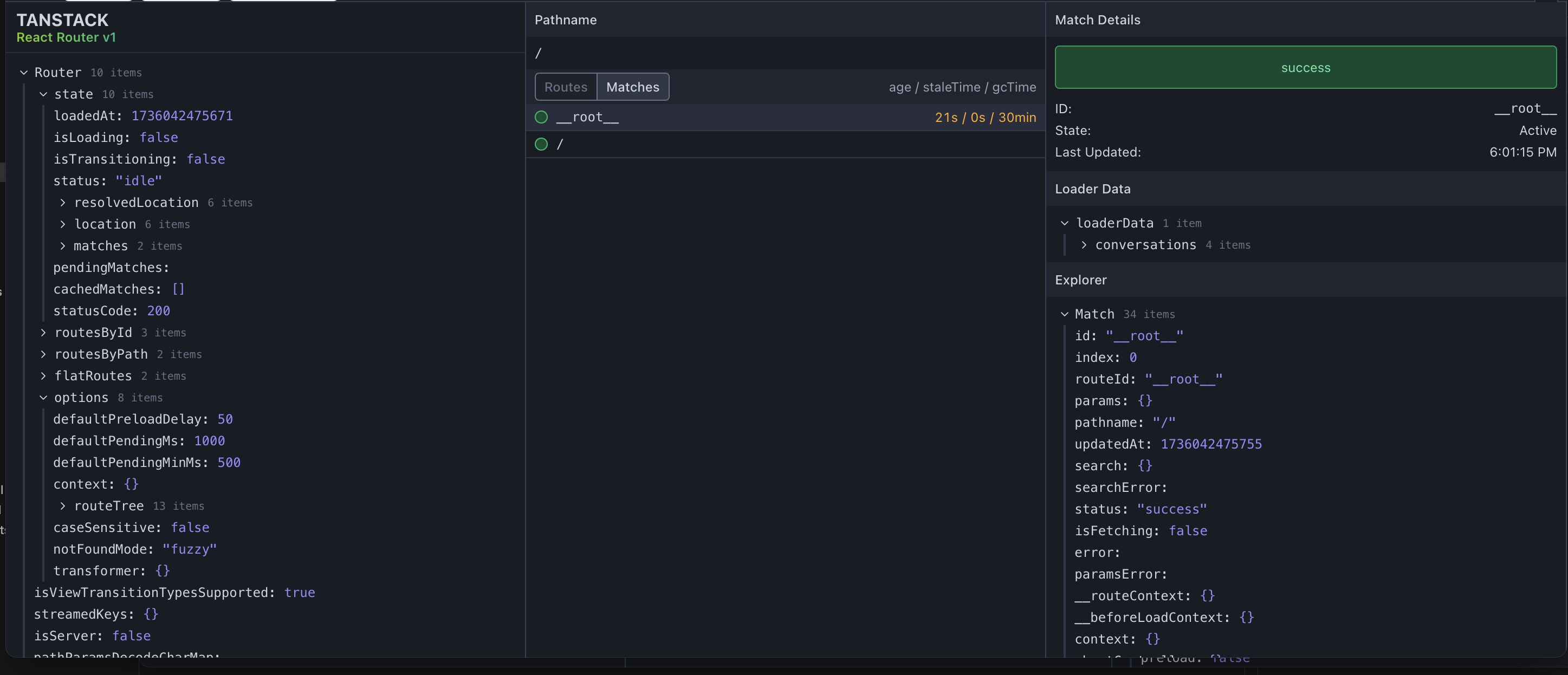Viewport: 1568px width, 675px height.
Task: Click the State: Active row
Action: [x=1306, y=131]
